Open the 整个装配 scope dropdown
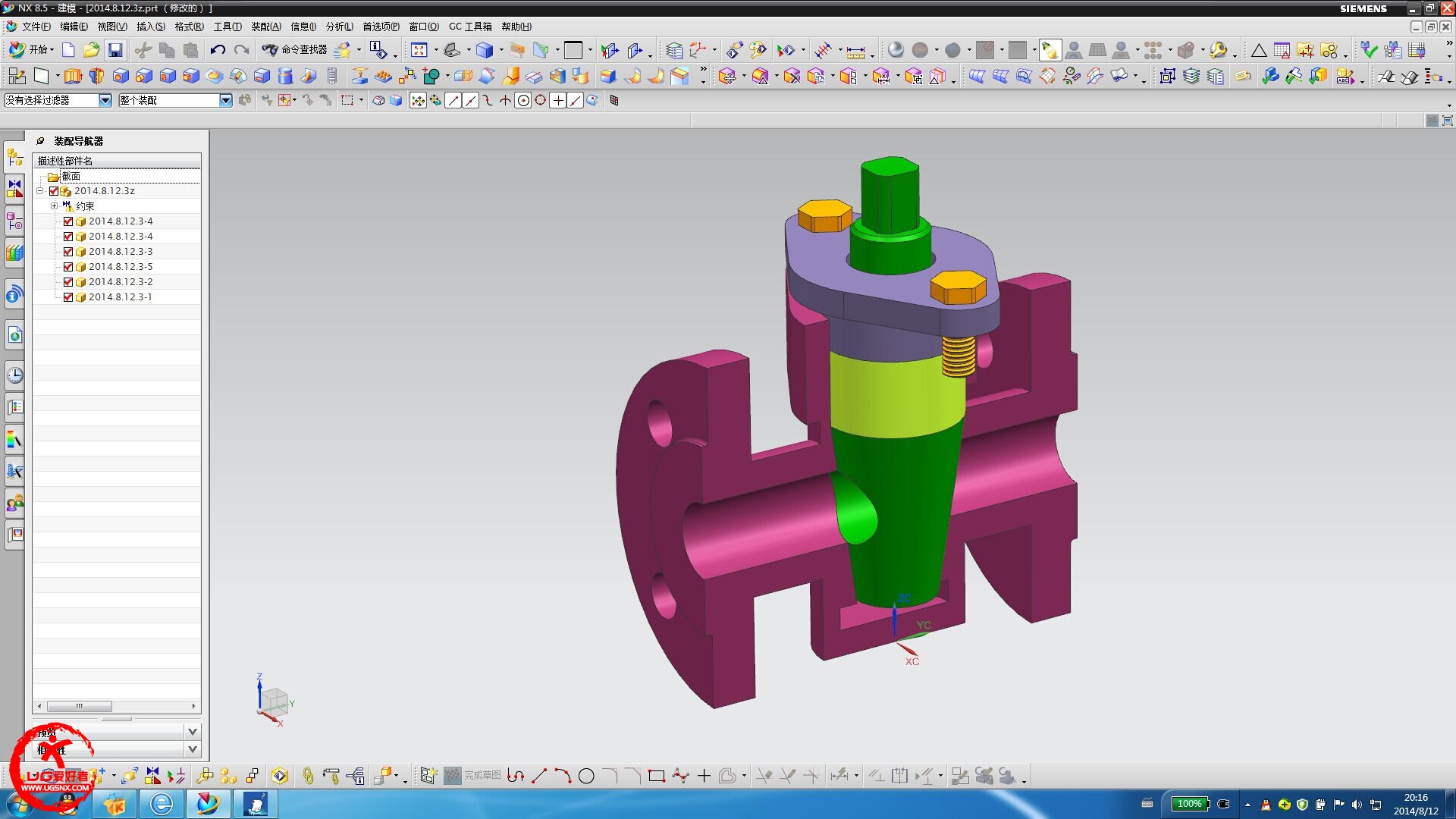This screenshot has width=1456, height=819. tap(225, 100)
